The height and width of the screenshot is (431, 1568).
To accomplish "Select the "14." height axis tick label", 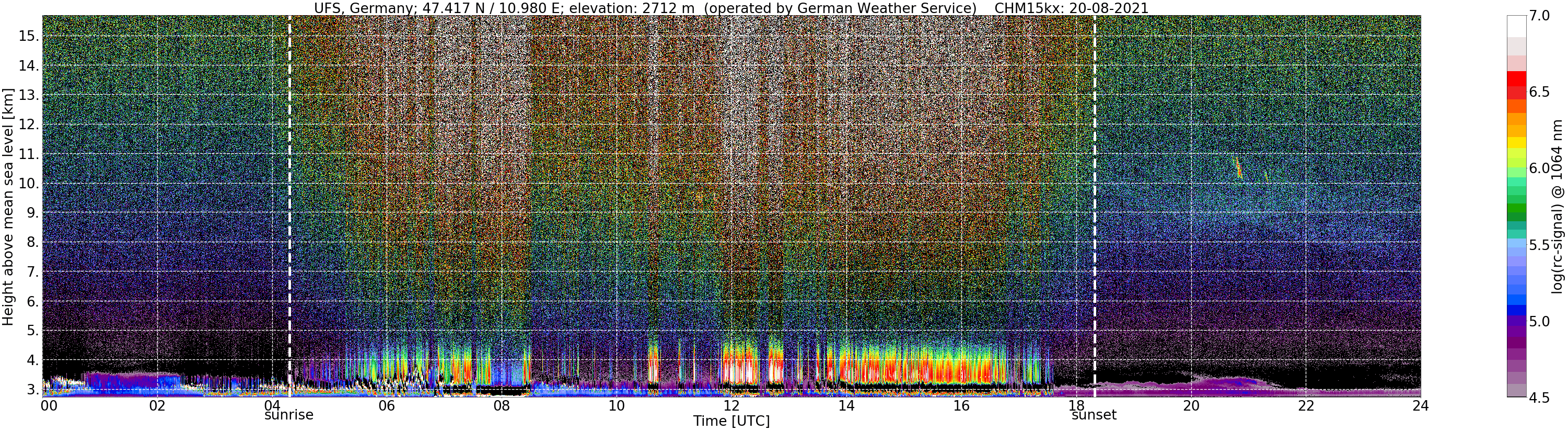I will tap(28, 65).
